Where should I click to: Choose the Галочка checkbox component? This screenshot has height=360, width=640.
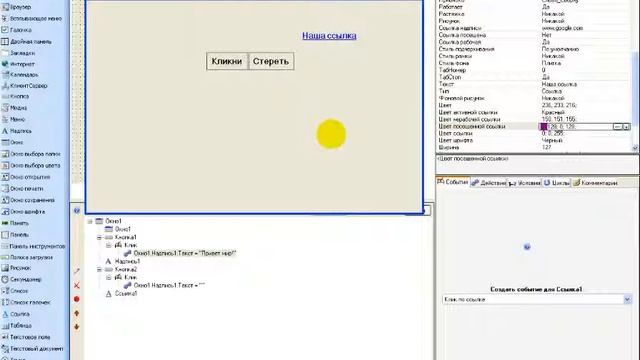click(16, 30)
